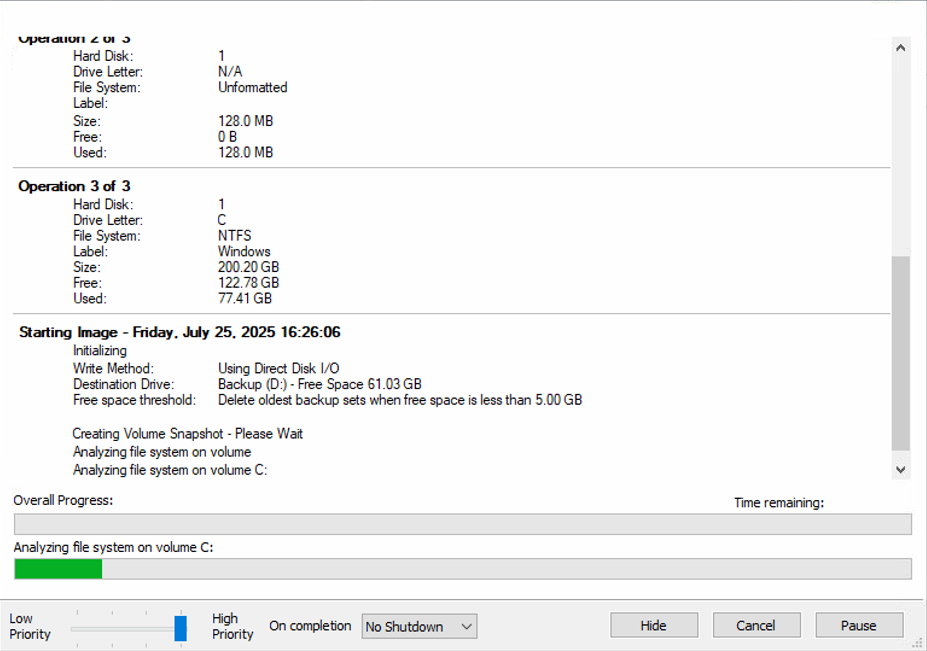
Task: Click the High Priority label
Action: [232, 626]
